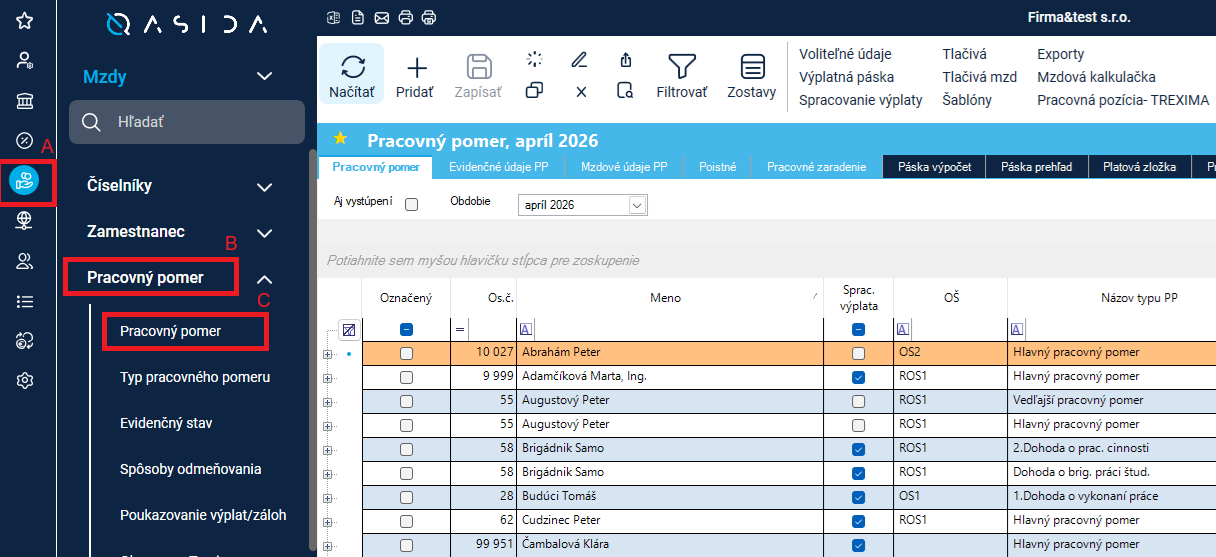Toggle Sprac. výplata for Čambalová Klára

click(858, 545)
